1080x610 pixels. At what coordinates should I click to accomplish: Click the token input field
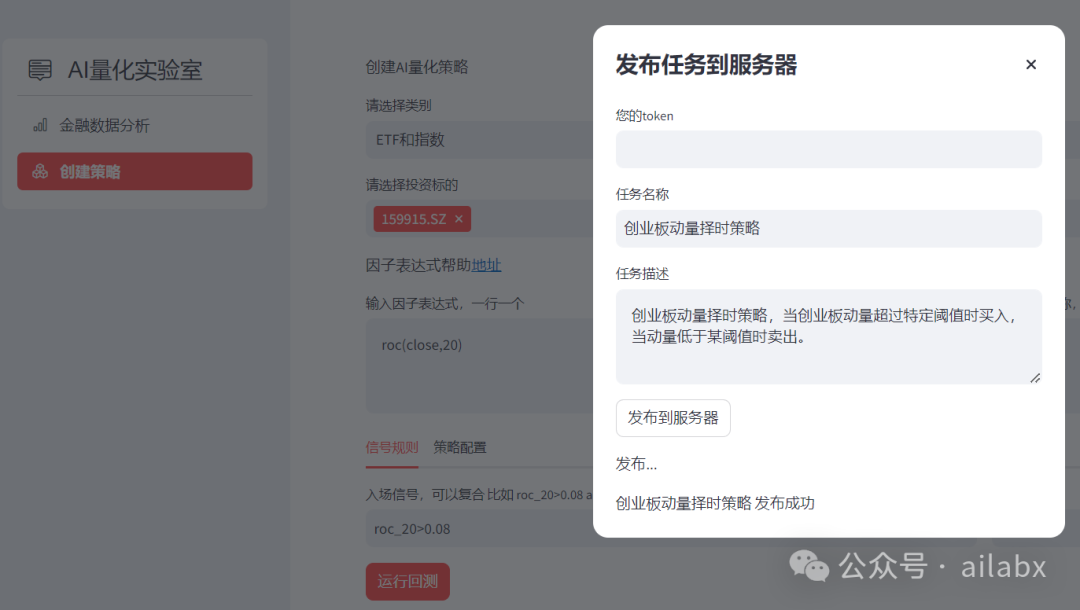click(x=828, y=149)
